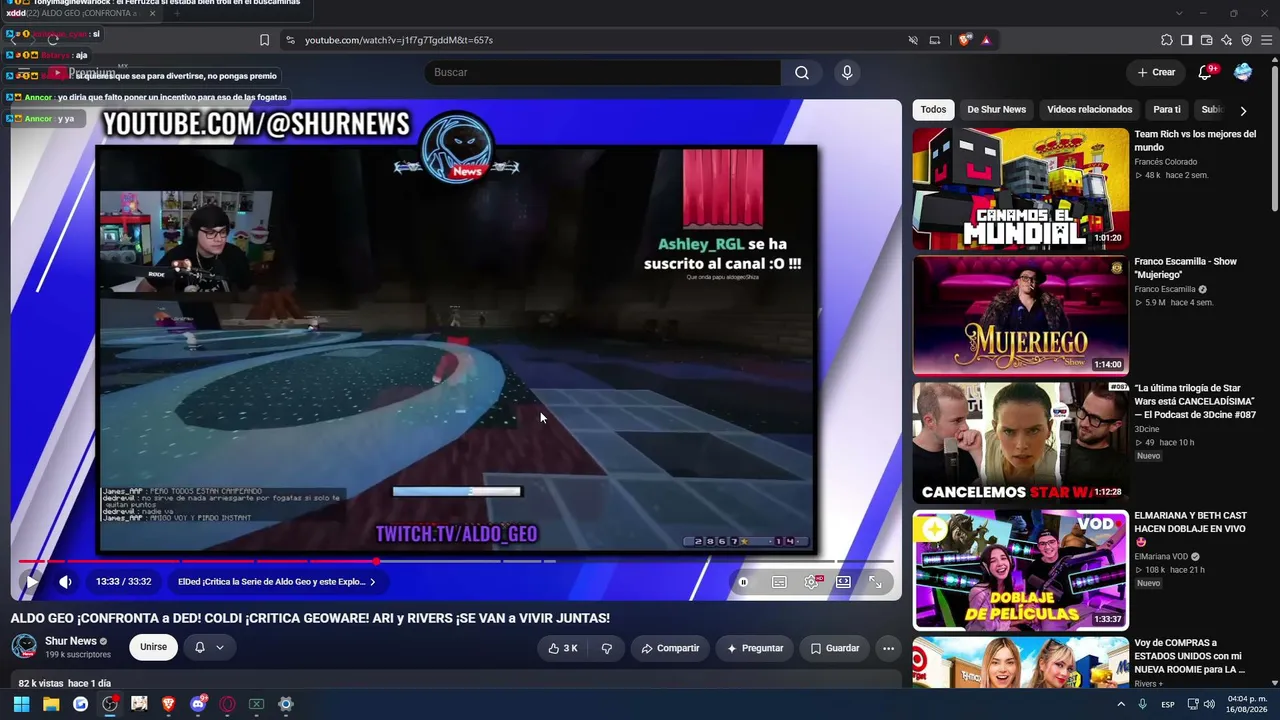Open the 'Ganamos el Mundial' video thumbnail
1280x720 pixels.
tap(1020, 188)
